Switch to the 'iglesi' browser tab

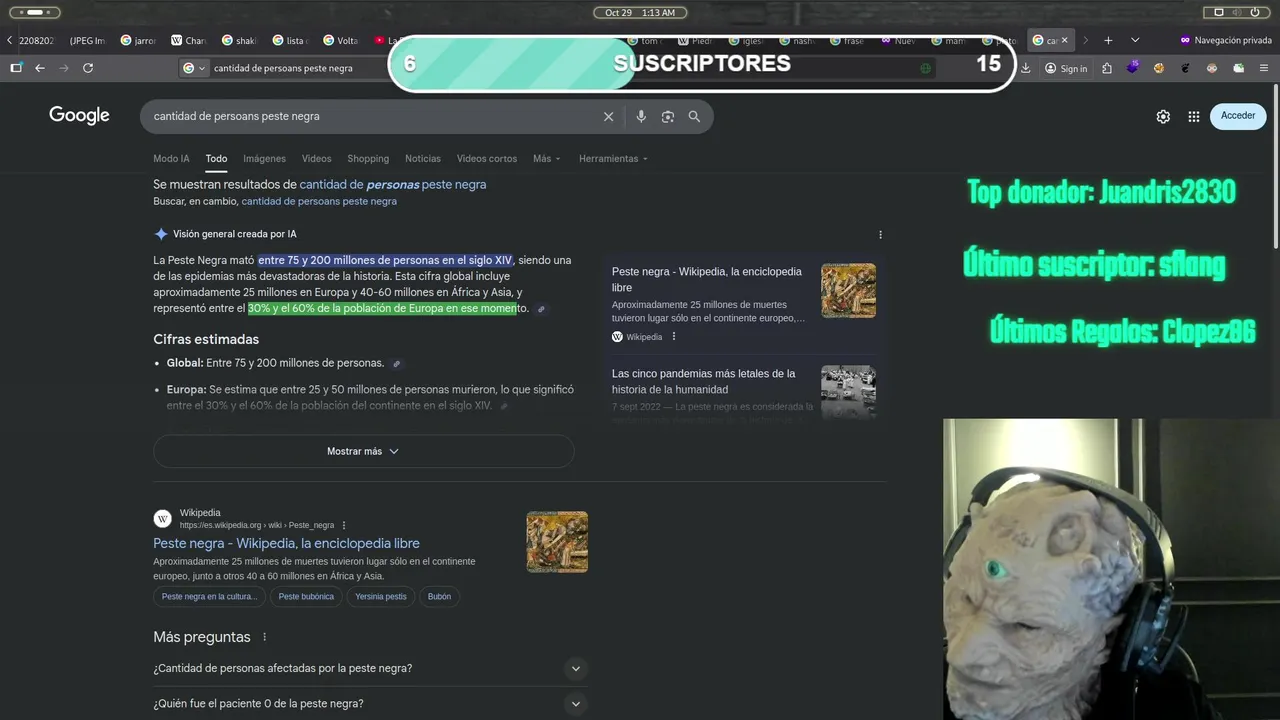pyautogui.click(x=747, y=40)
